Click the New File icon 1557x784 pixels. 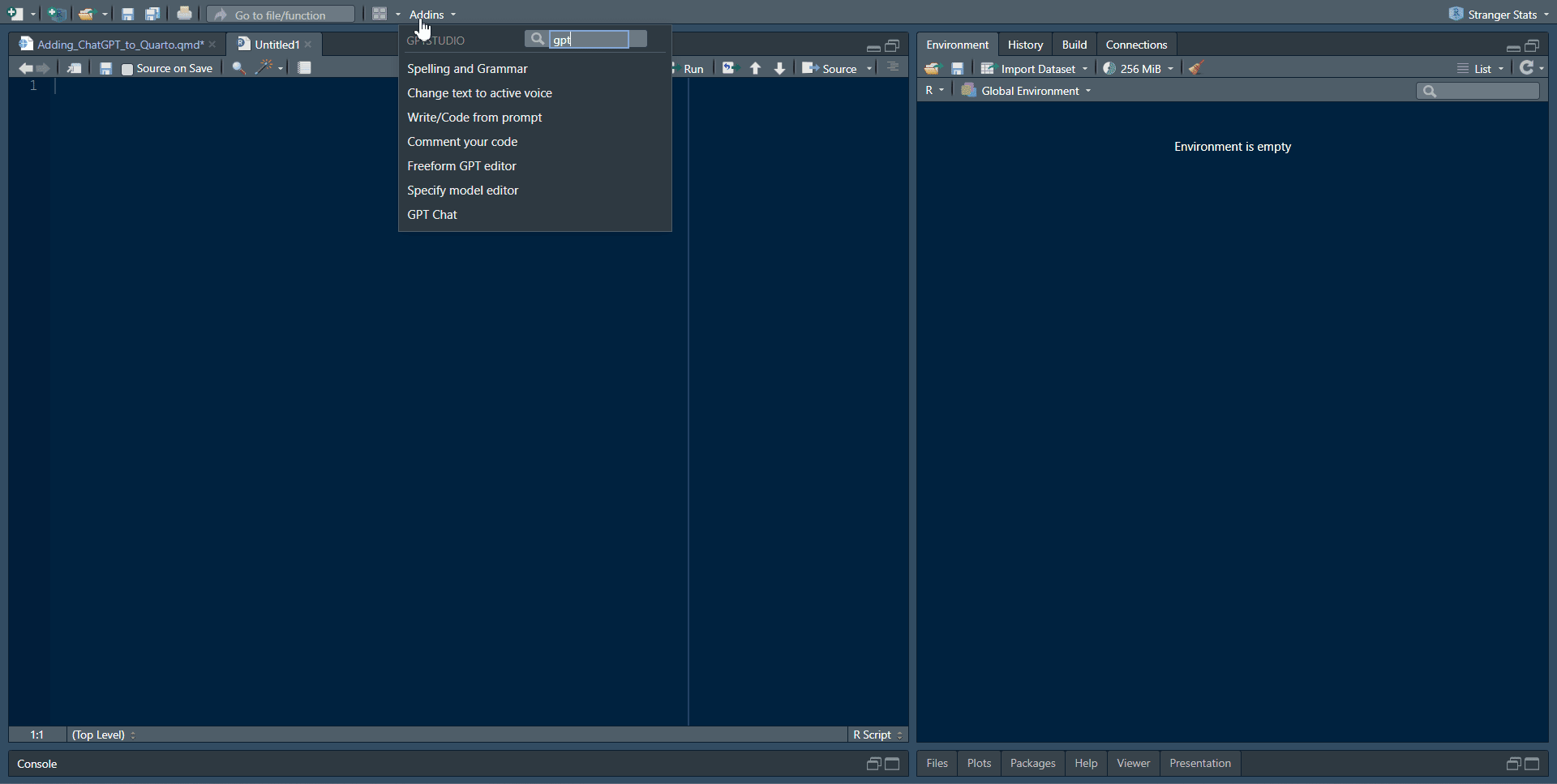tap(15, 14)
